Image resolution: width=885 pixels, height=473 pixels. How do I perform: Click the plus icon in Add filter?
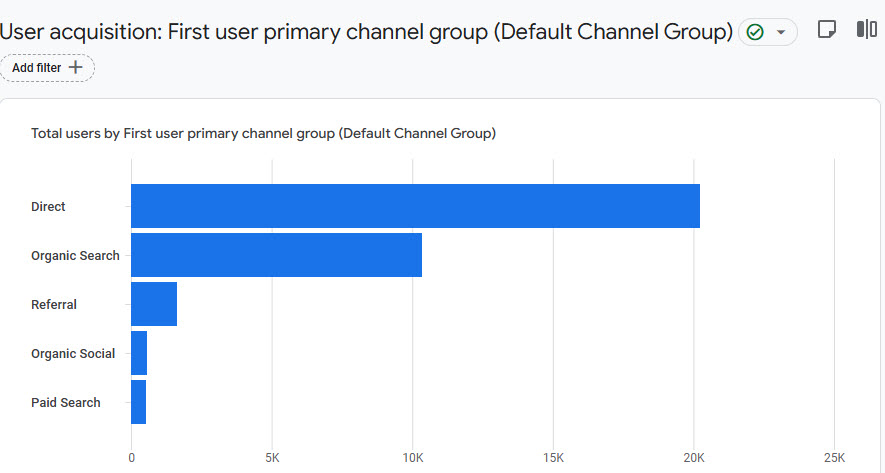[75, 68]
